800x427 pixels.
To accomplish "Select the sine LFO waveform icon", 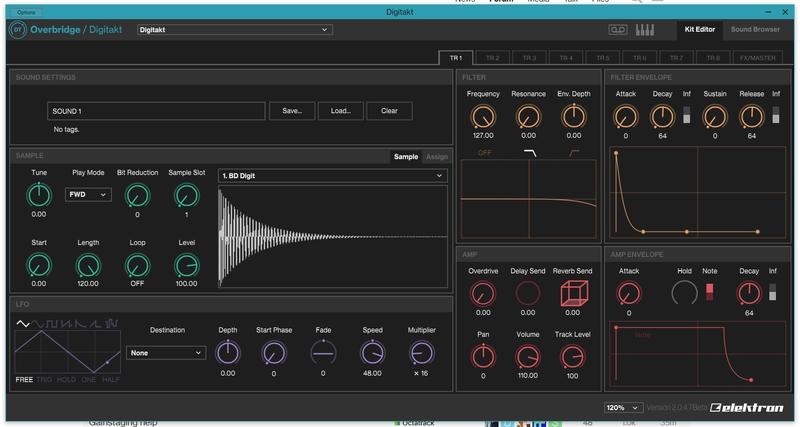I will click(x=38, y=323).
